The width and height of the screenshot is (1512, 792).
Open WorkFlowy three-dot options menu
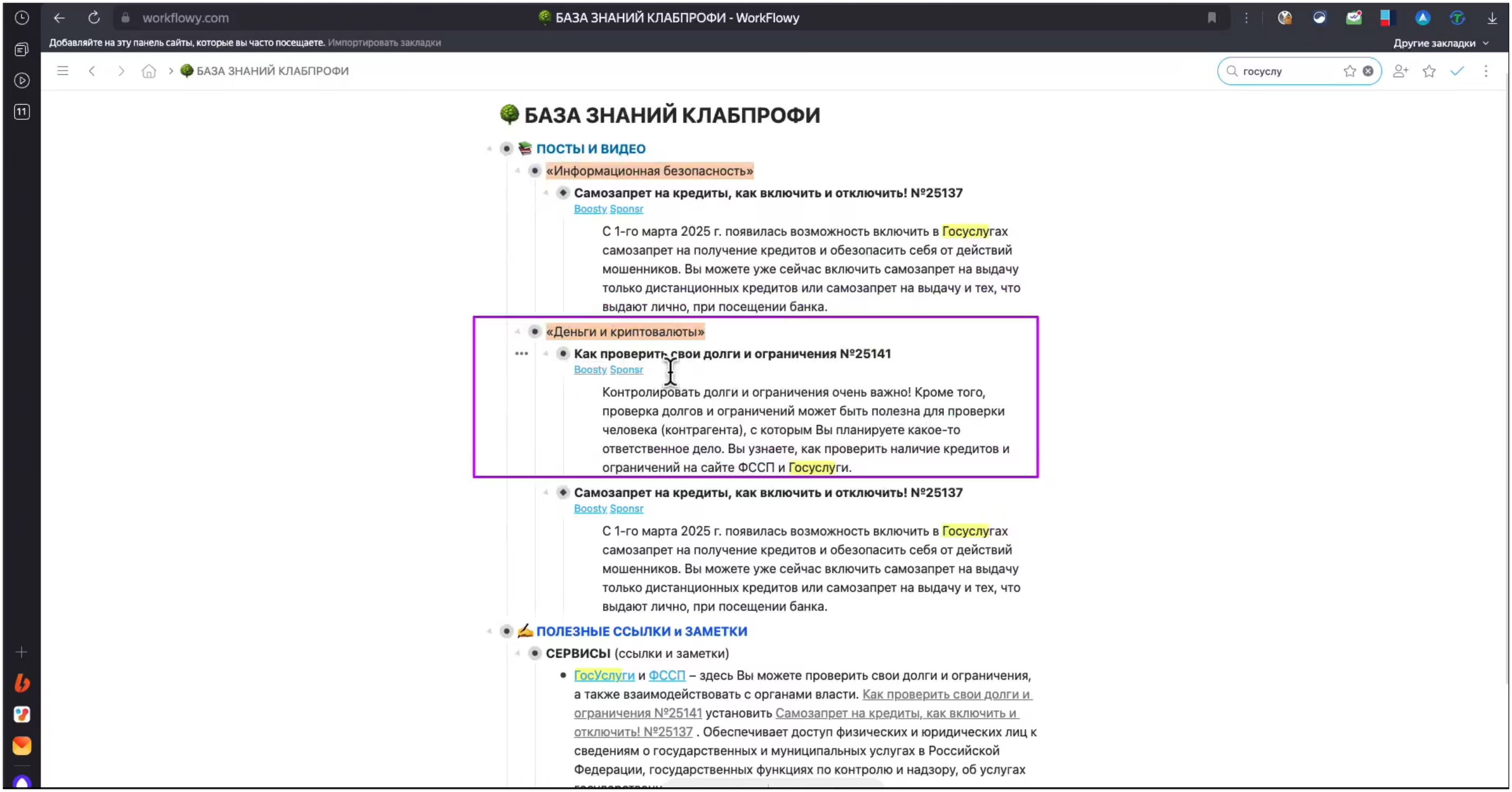[x=1486, y=71]
